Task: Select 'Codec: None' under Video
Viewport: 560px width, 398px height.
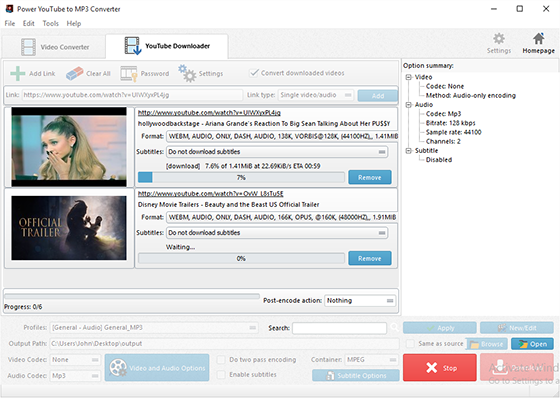Action: click(445, 86)
